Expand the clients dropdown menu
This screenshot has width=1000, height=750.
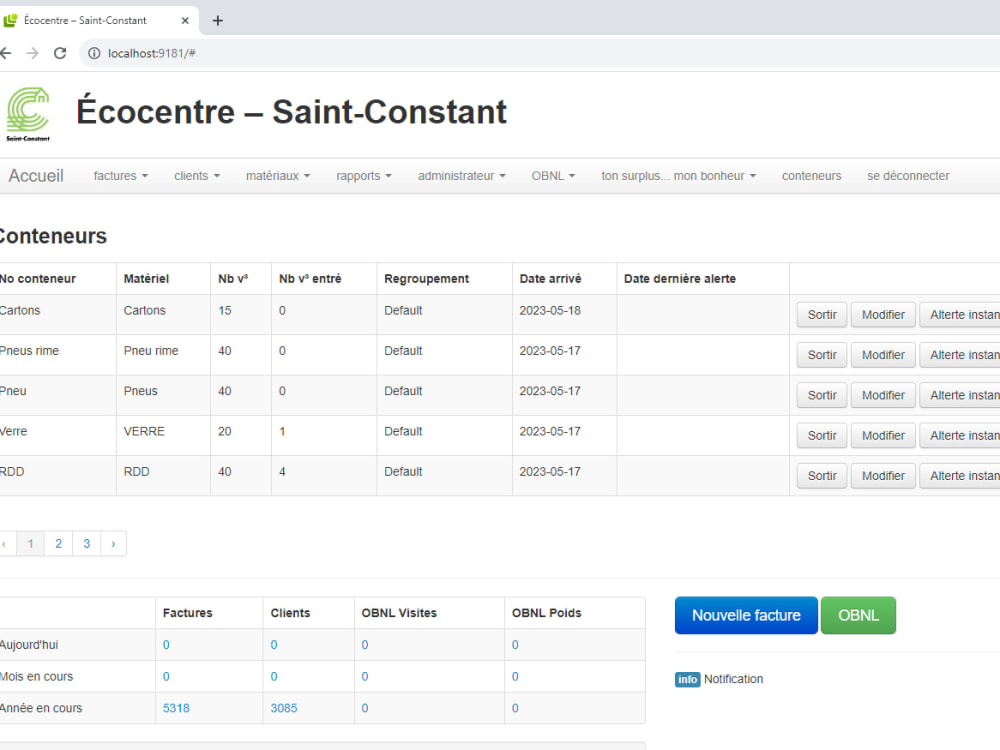197,176
